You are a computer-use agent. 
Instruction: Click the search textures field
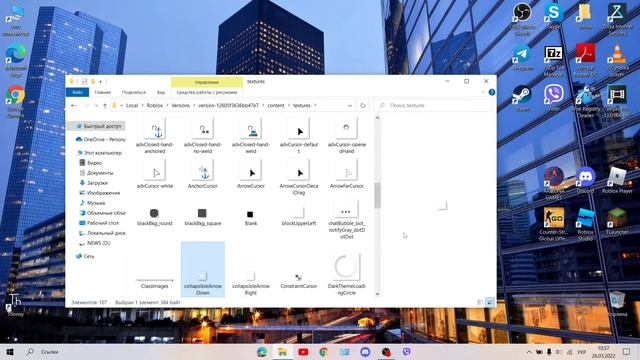click(x=433, y=105)
